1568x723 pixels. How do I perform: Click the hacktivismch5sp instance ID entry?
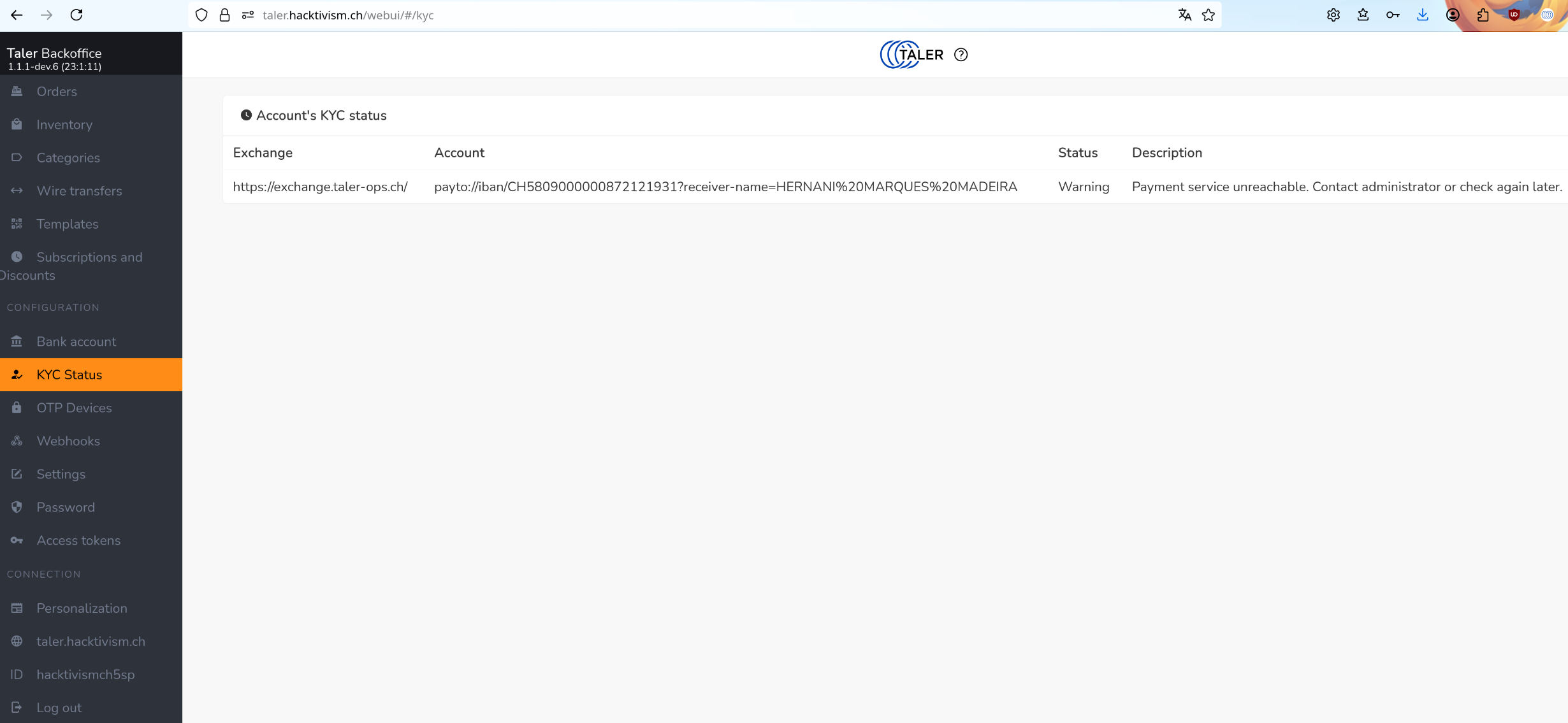91,675
